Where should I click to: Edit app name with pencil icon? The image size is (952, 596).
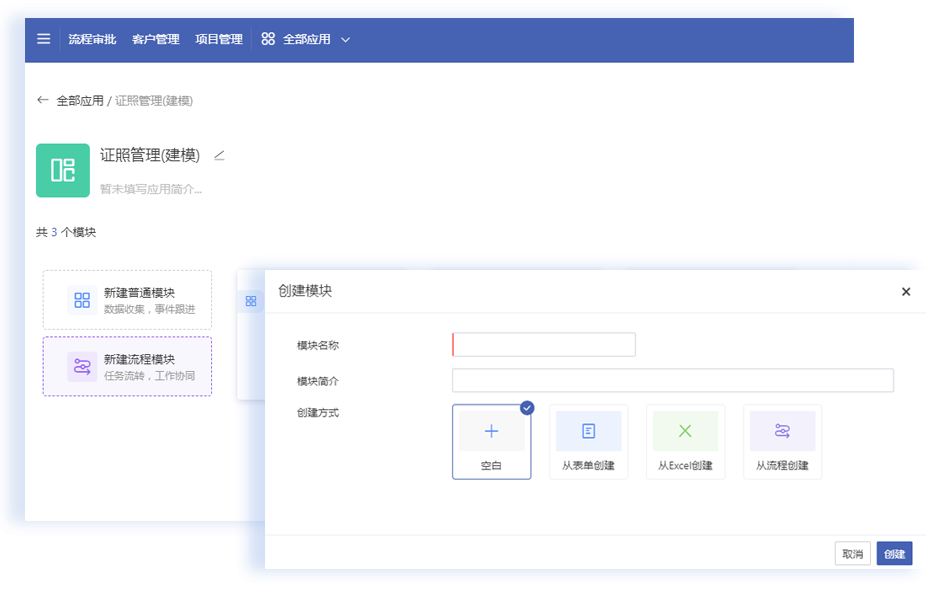pos(219,156)
